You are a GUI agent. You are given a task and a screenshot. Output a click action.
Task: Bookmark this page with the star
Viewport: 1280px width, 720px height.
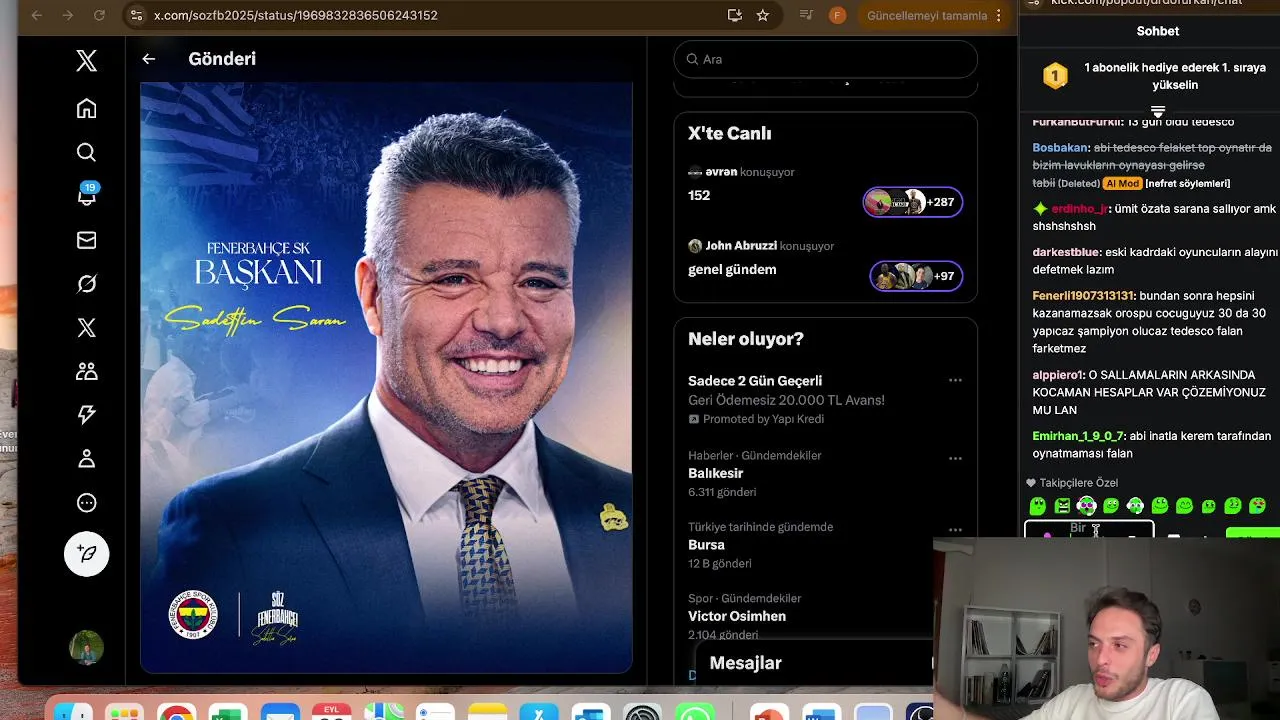click(x=763, y=15)
